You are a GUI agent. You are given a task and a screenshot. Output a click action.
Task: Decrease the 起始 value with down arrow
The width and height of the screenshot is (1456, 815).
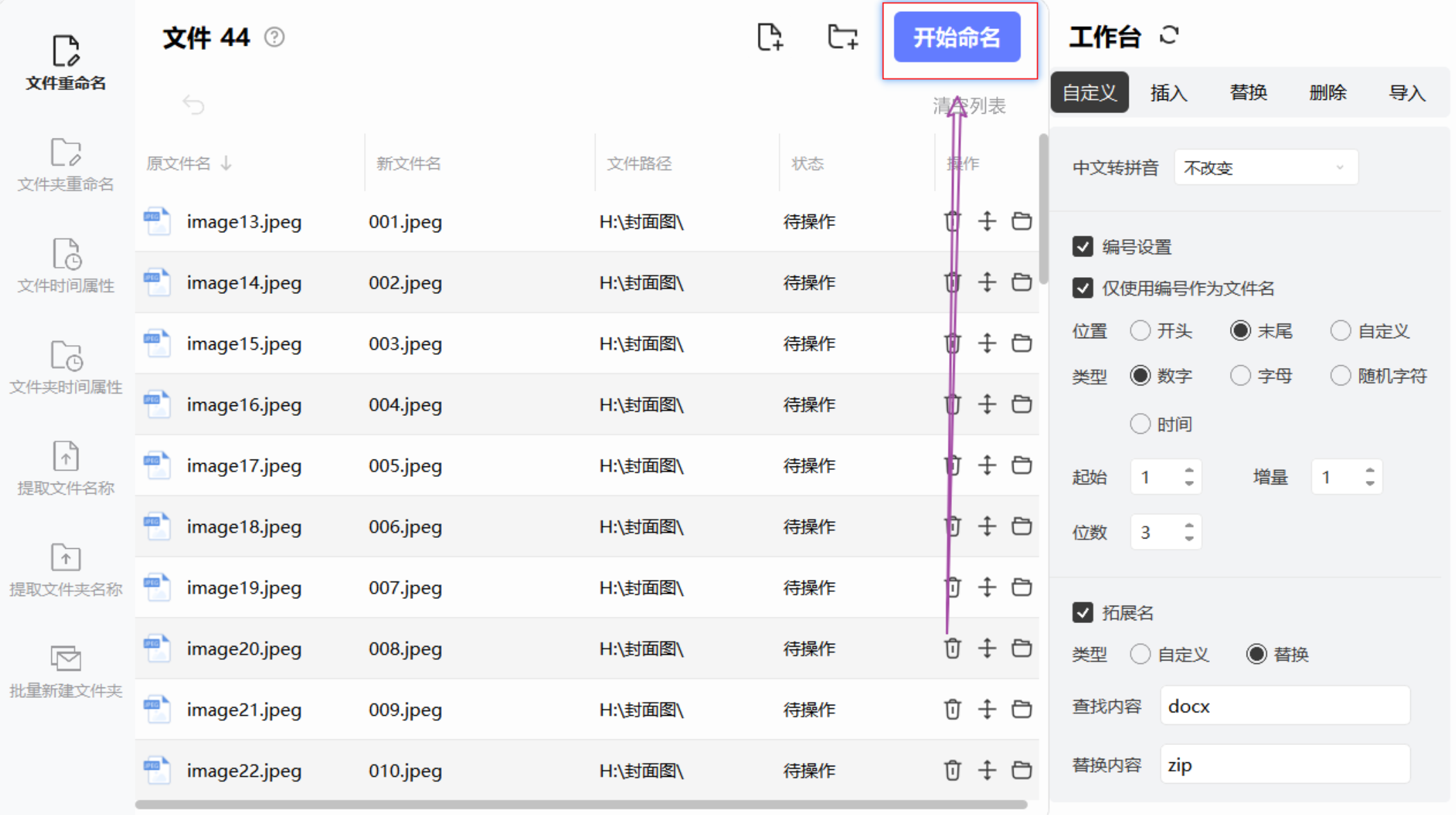1189,483
